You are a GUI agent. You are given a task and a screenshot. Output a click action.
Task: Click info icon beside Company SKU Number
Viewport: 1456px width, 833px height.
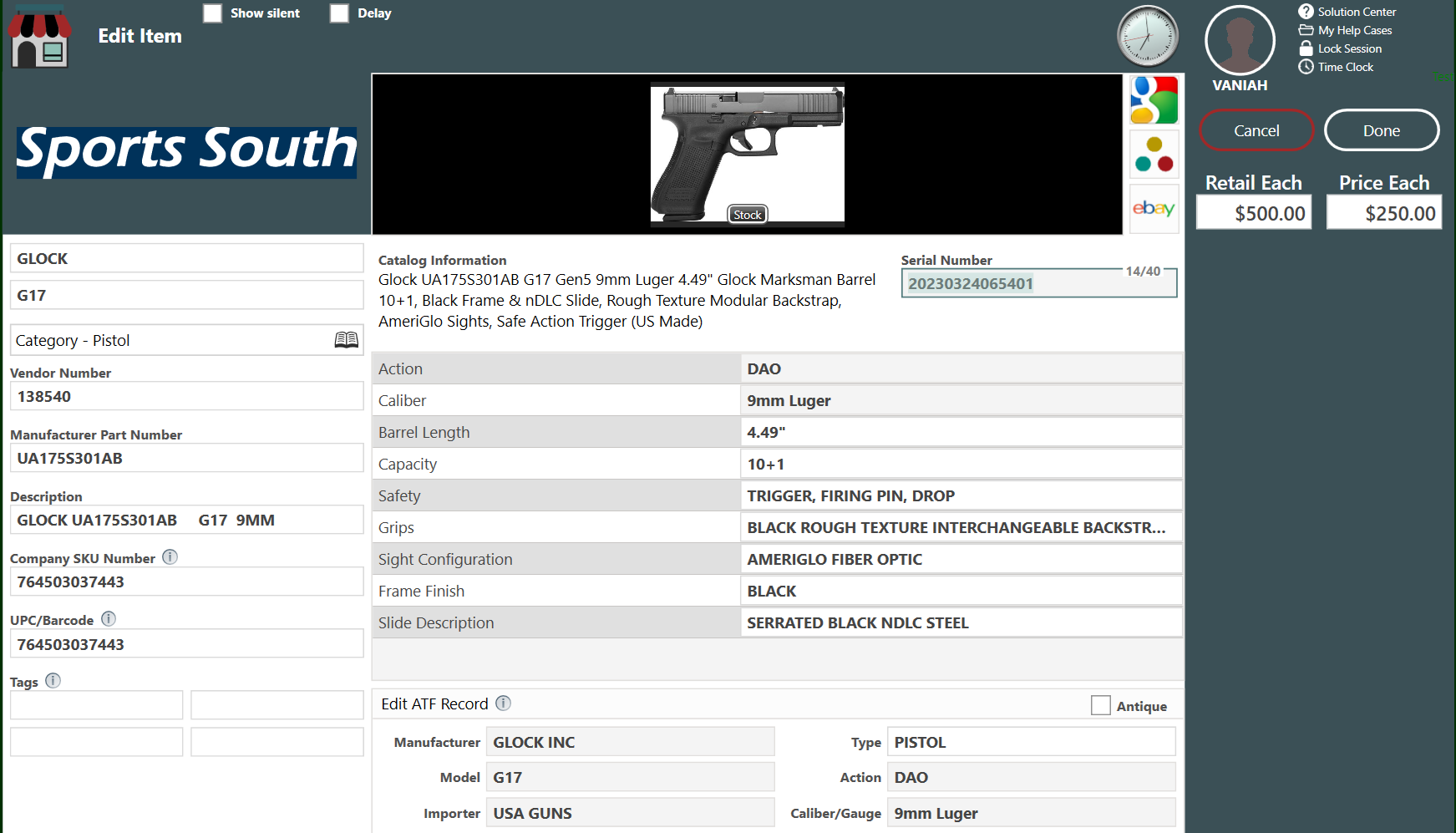pos(170,556)
